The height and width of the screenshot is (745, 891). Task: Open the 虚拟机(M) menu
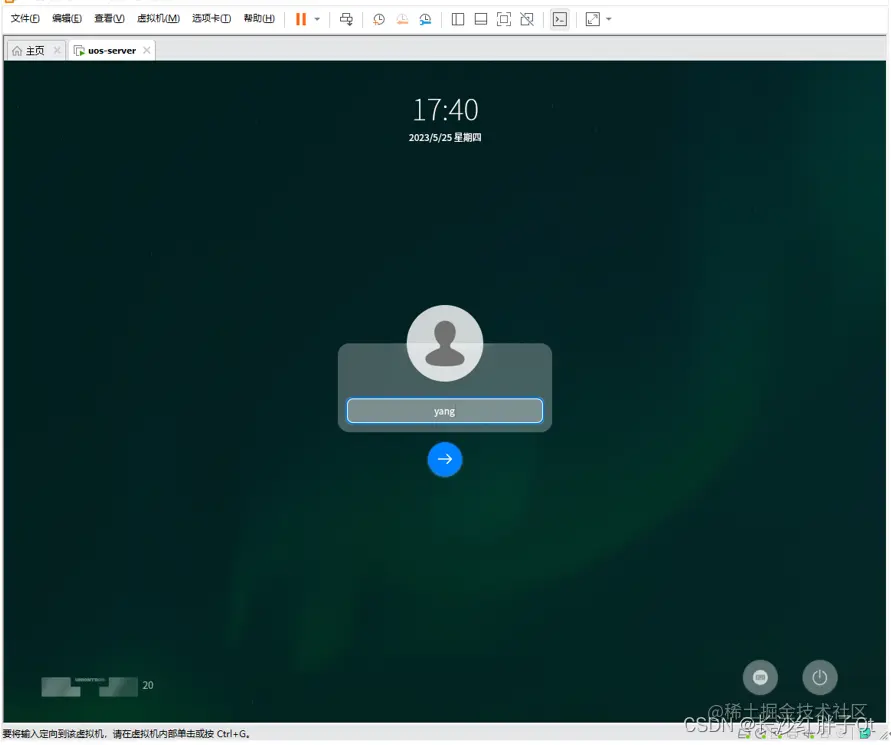coord(158,19)
